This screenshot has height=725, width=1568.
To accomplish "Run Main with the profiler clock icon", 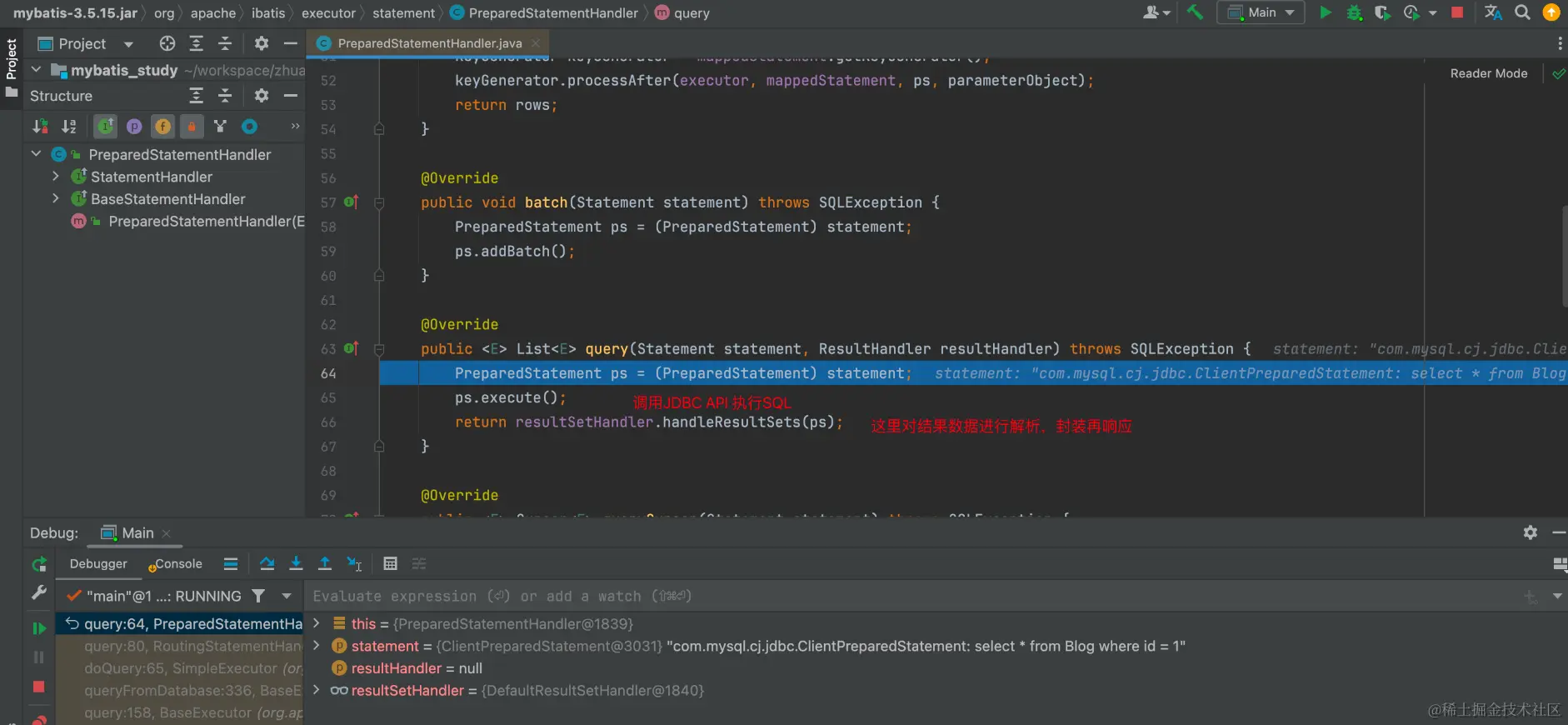I will pyautogui.click(x=1411, y=12).
